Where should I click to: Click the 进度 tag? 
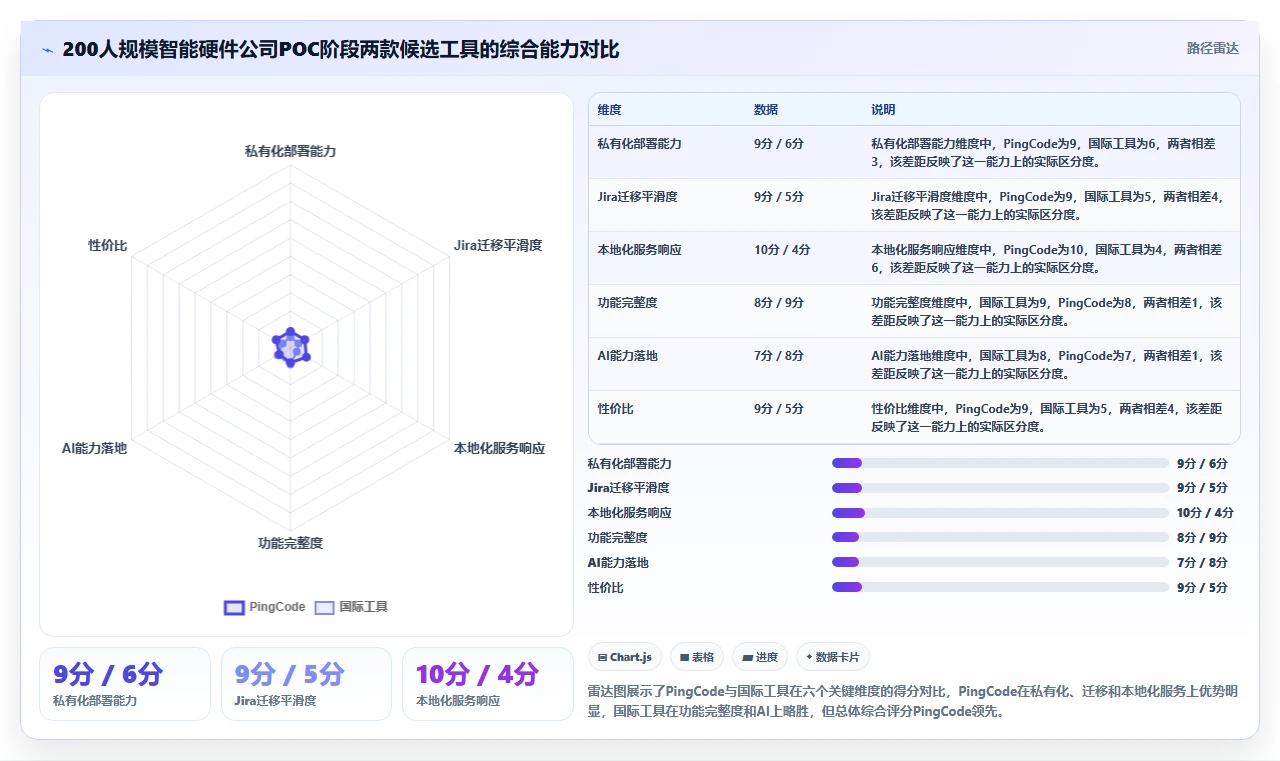pos(760,657)
